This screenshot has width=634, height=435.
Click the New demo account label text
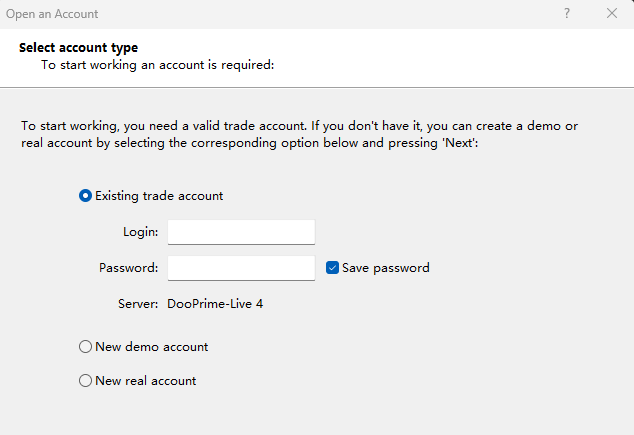click(151, 347)
